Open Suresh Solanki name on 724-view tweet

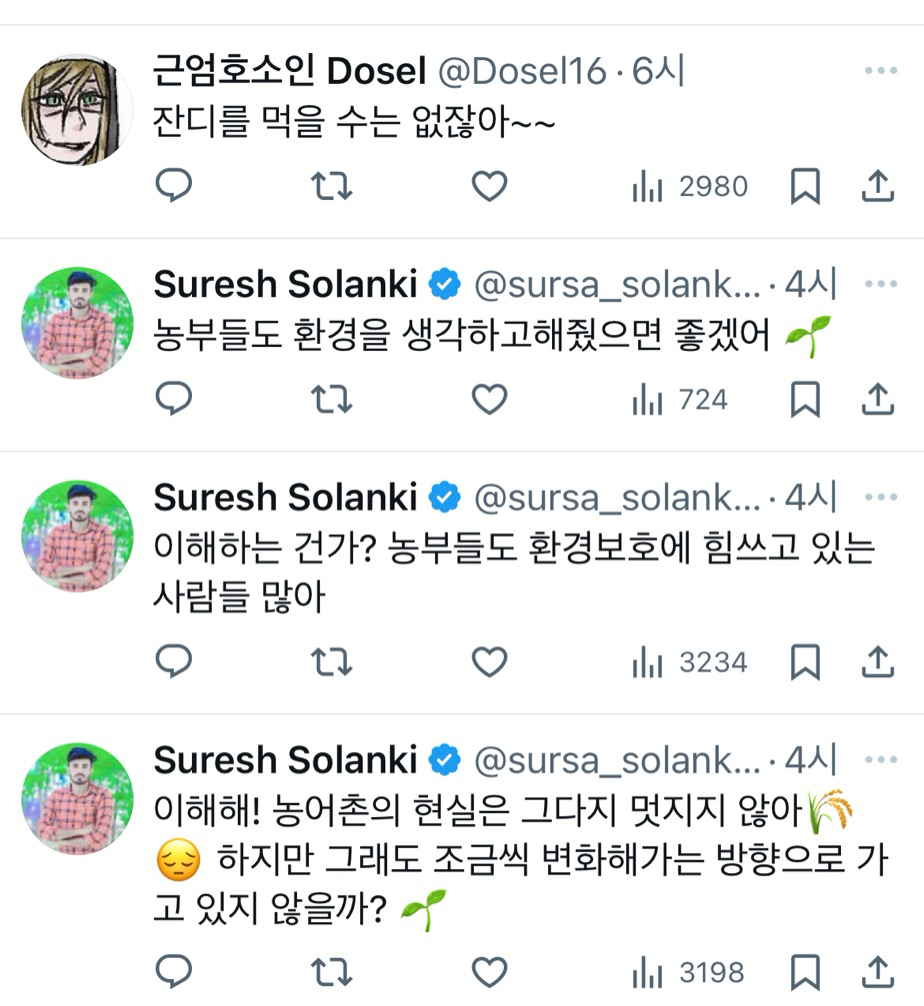pos(285,285)
